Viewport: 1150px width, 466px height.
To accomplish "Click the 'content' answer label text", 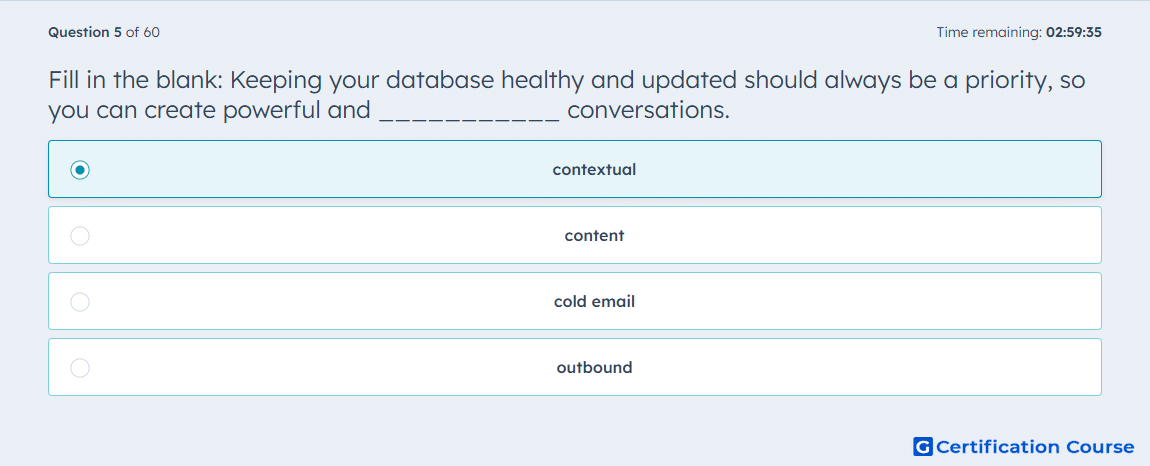I will click(x=594, y=236).
